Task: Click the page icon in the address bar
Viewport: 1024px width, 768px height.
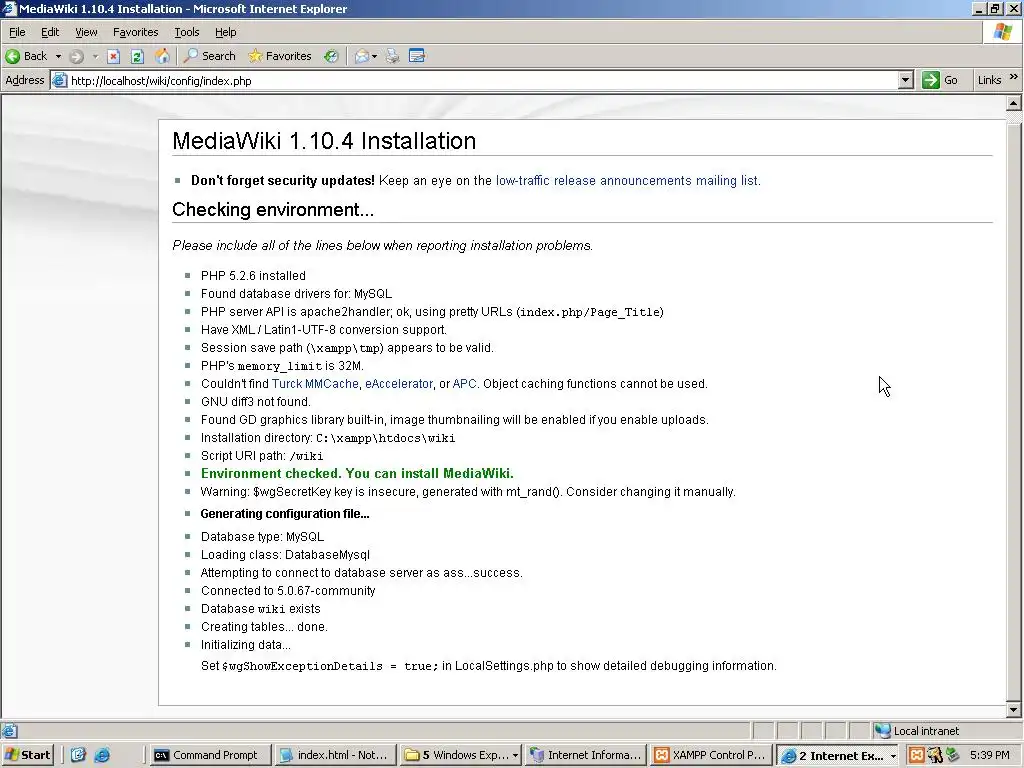Action: point(59,80)
